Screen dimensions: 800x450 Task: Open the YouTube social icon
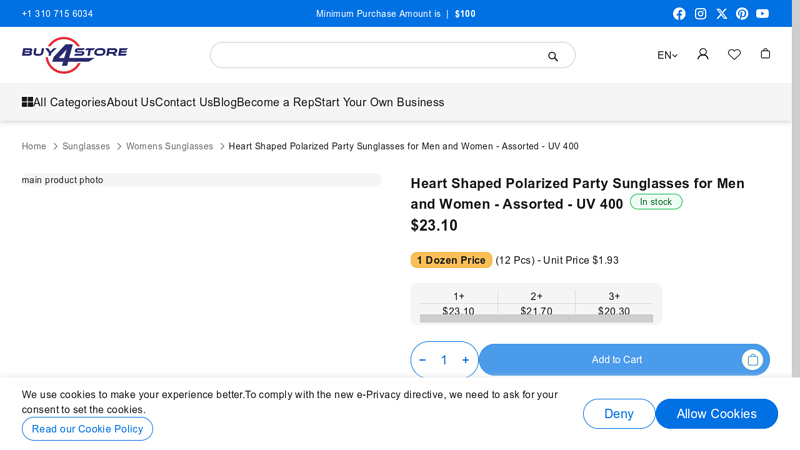point(762,14)
